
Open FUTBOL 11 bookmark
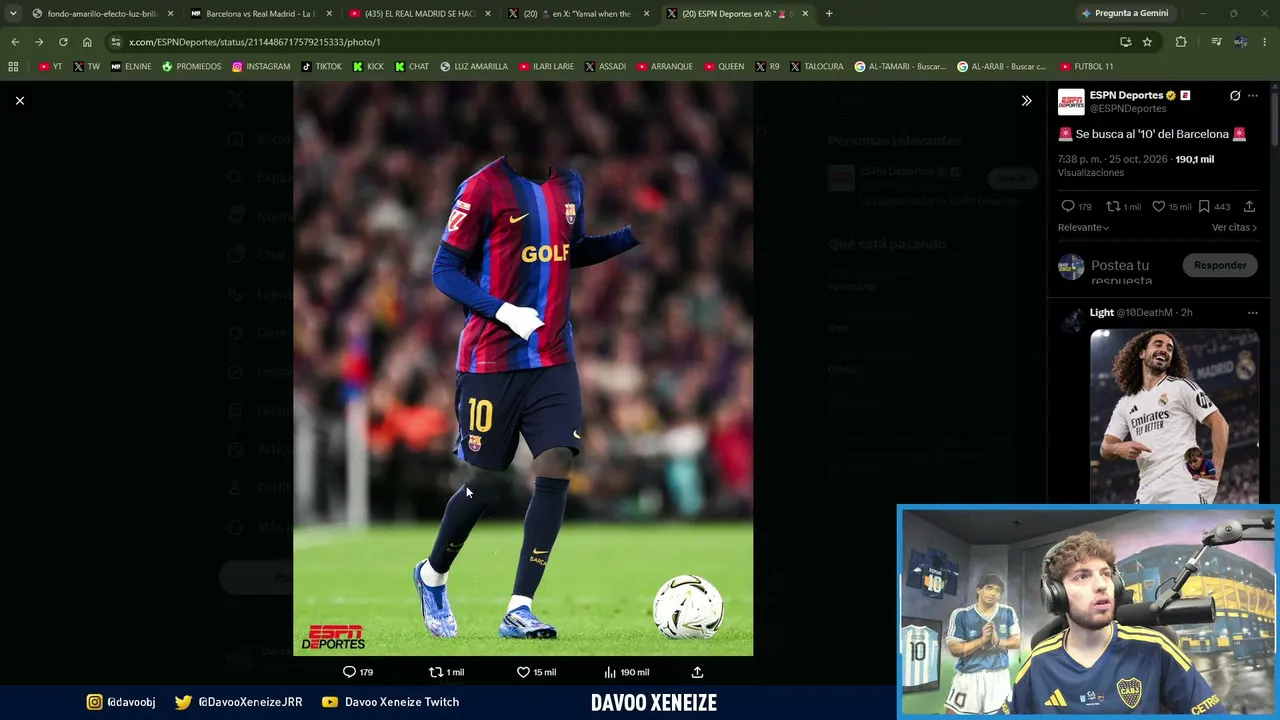(x=1087, y=67)
